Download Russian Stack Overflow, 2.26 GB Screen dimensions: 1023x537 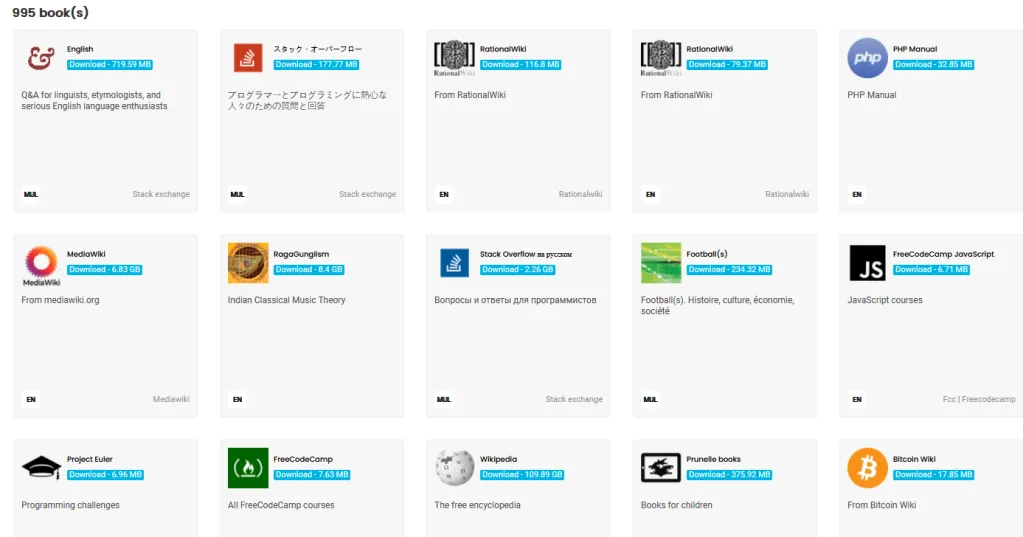pos(517,269)
